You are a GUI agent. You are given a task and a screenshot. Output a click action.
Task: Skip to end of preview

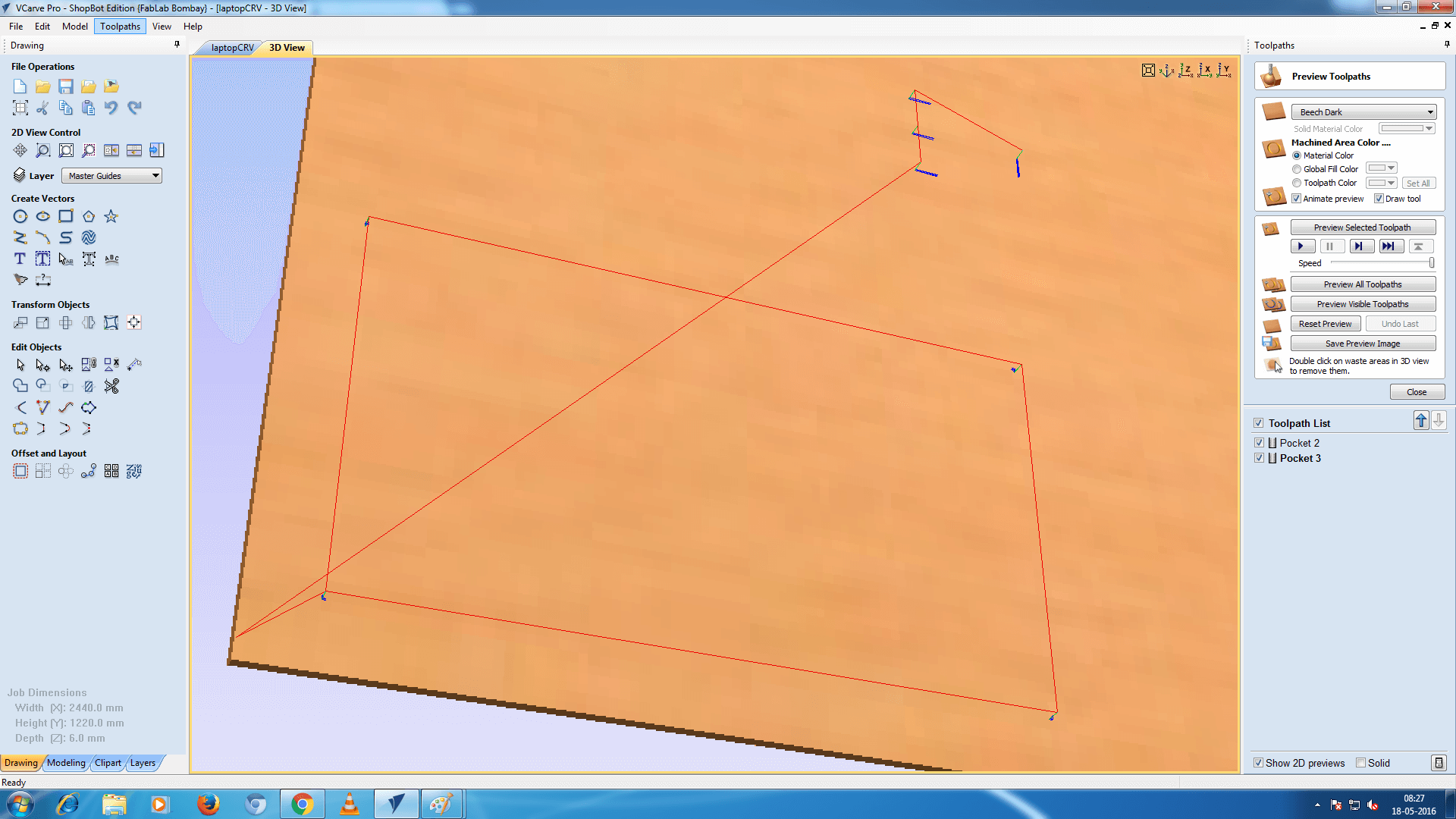pos(1390,246)
